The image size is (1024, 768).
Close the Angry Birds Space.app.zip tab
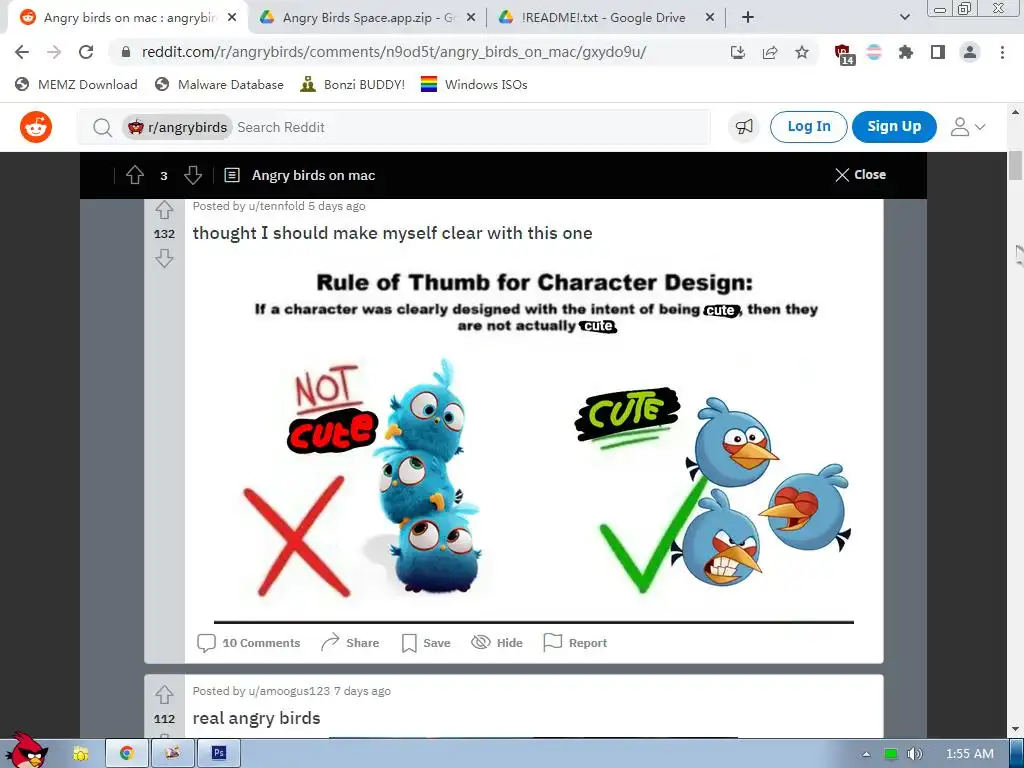(x=471, y=18)
